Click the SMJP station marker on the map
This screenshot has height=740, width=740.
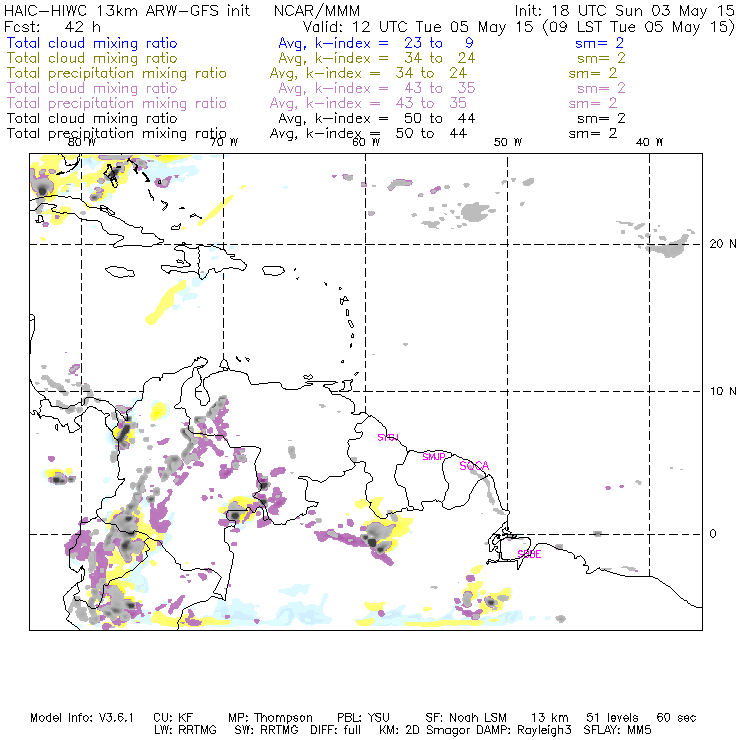(434, 456)
